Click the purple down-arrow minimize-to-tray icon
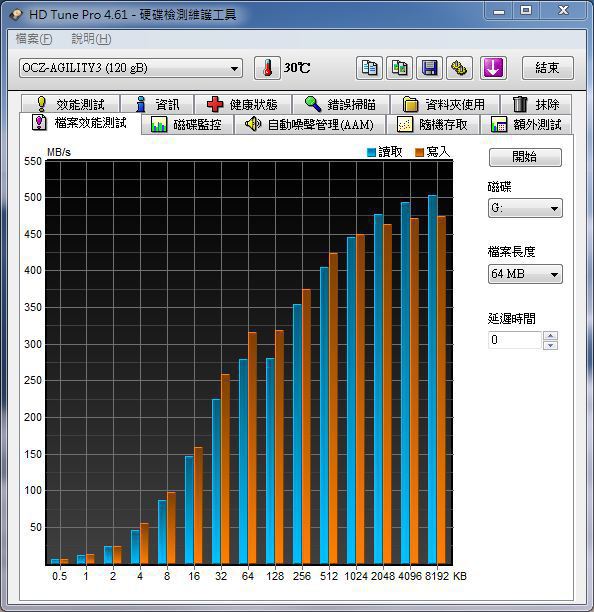The height and width of the screenshot is (612, 594). pos(493,68)
